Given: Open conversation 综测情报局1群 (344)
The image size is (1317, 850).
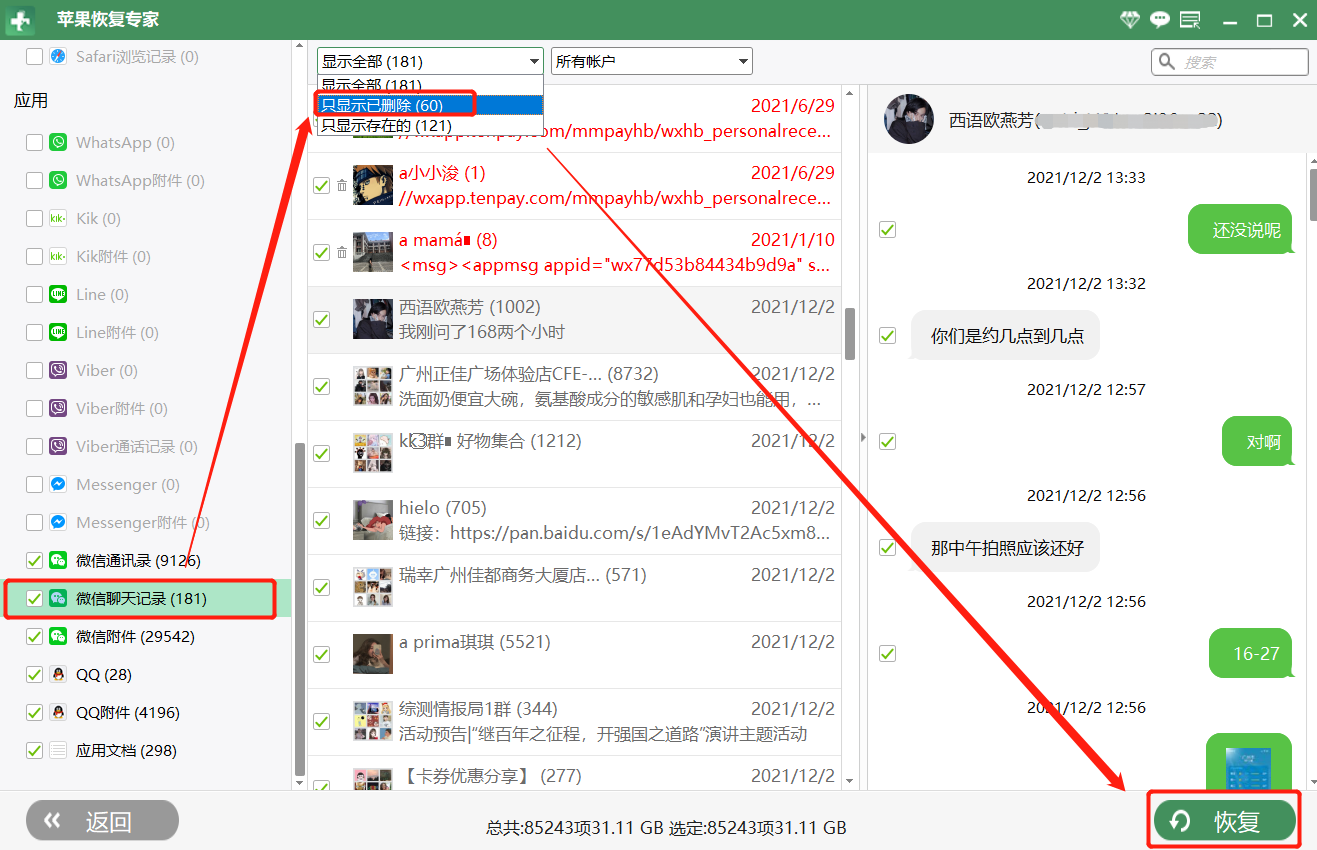Looking at the screenshot, I should pyautogui.click(x=574, y=722).
